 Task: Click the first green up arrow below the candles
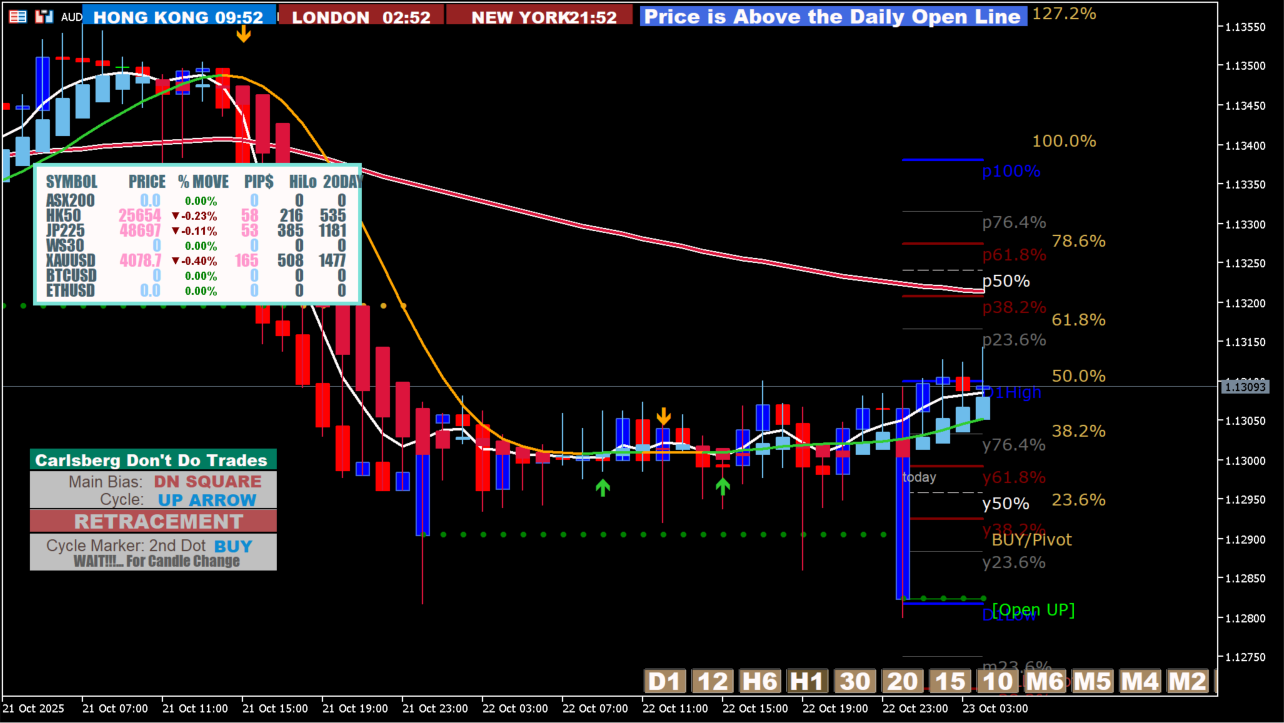602,487
